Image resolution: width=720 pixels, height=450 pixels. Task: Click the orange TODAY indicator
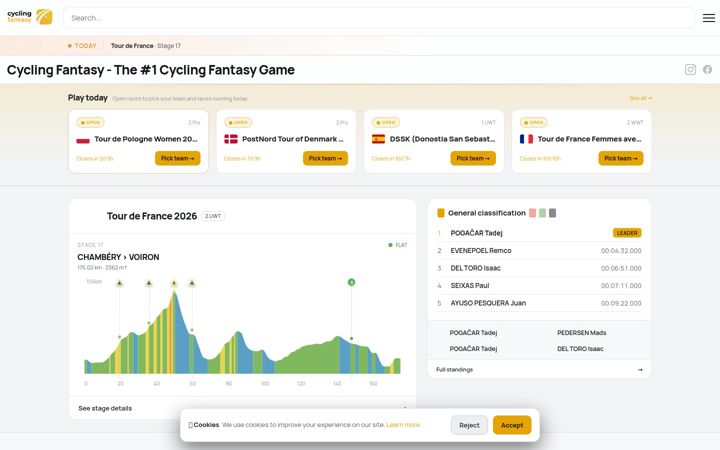click(x=82, y=46)
